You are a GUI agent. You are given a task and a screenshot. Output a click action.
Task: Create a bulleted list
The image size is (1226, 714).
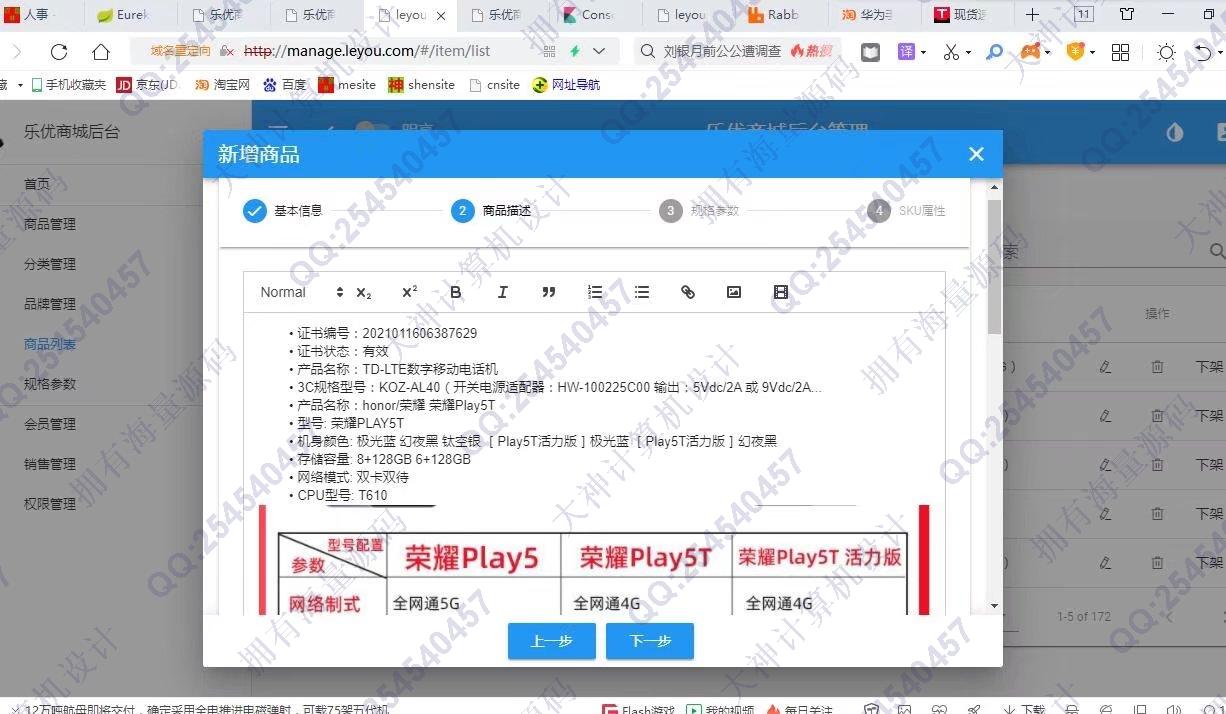642,292
